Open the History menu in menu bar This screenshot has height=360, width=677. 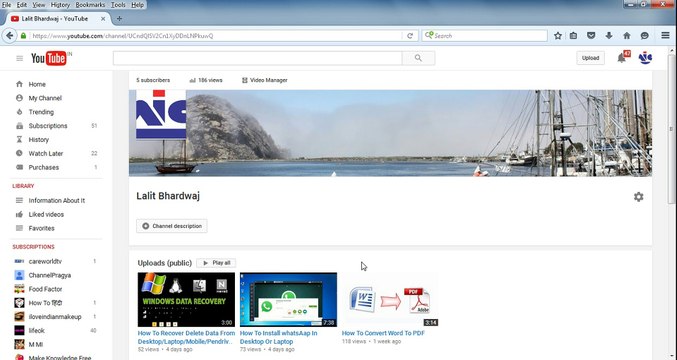click(60, 5)
